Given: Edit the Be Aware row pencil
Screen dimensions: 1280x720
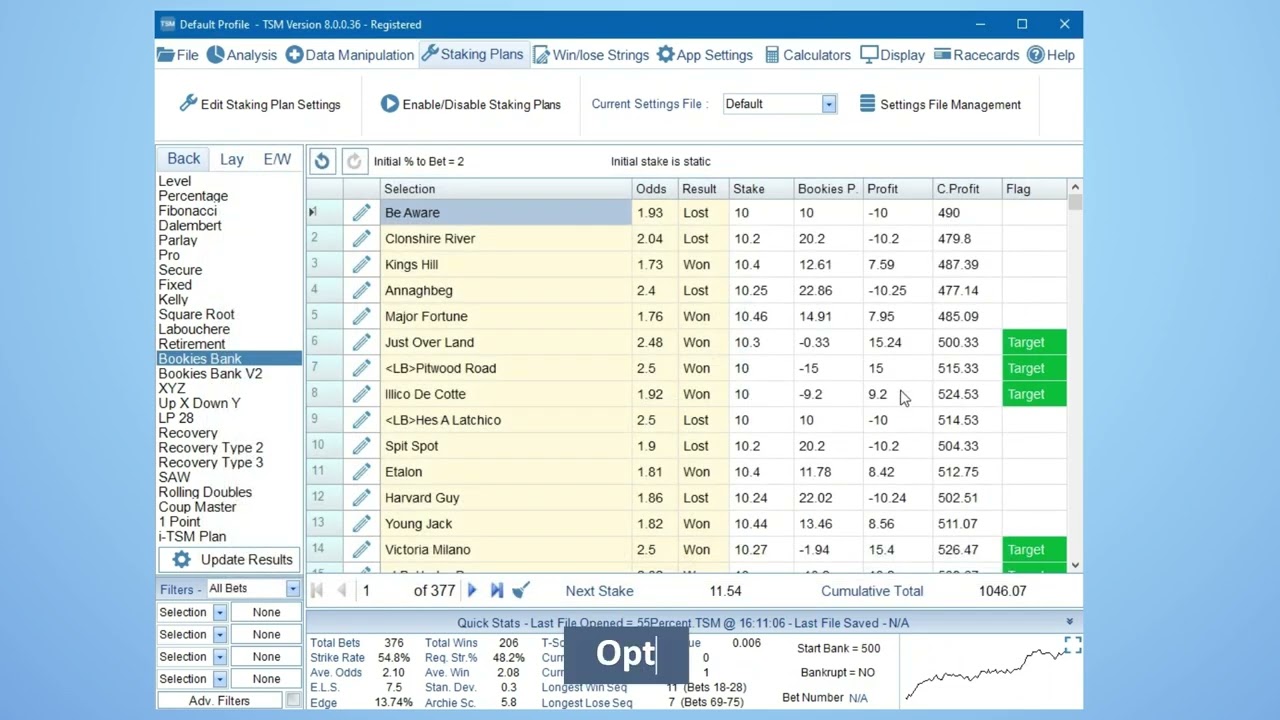Looking at the screenshot, I should click(x=361, y=212).
